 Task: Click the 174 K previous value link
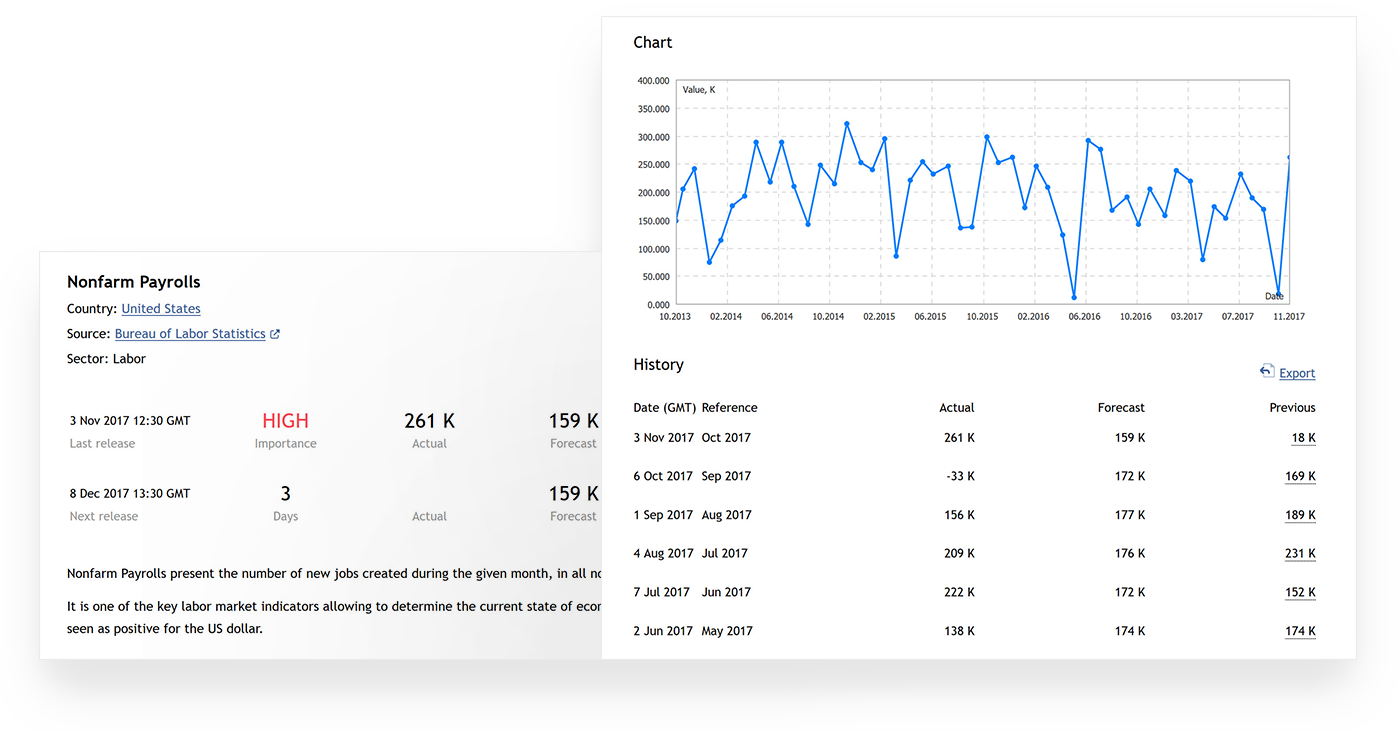1300,630
